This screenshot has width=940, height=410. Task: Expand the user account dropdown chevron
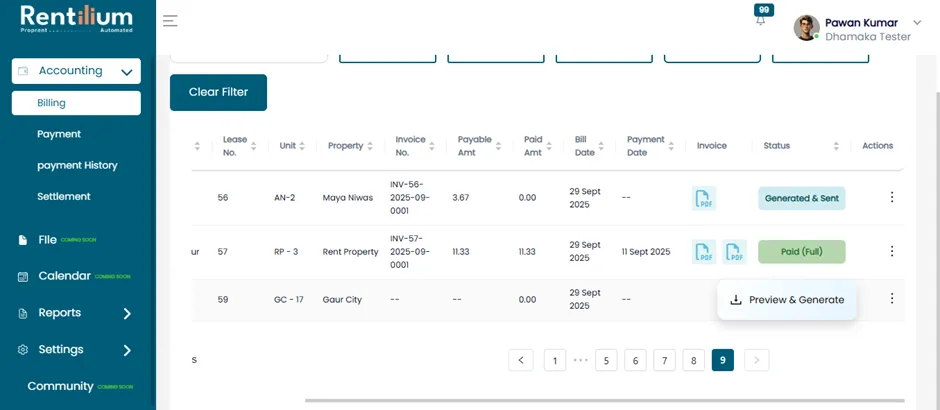[x=917, y=23]
